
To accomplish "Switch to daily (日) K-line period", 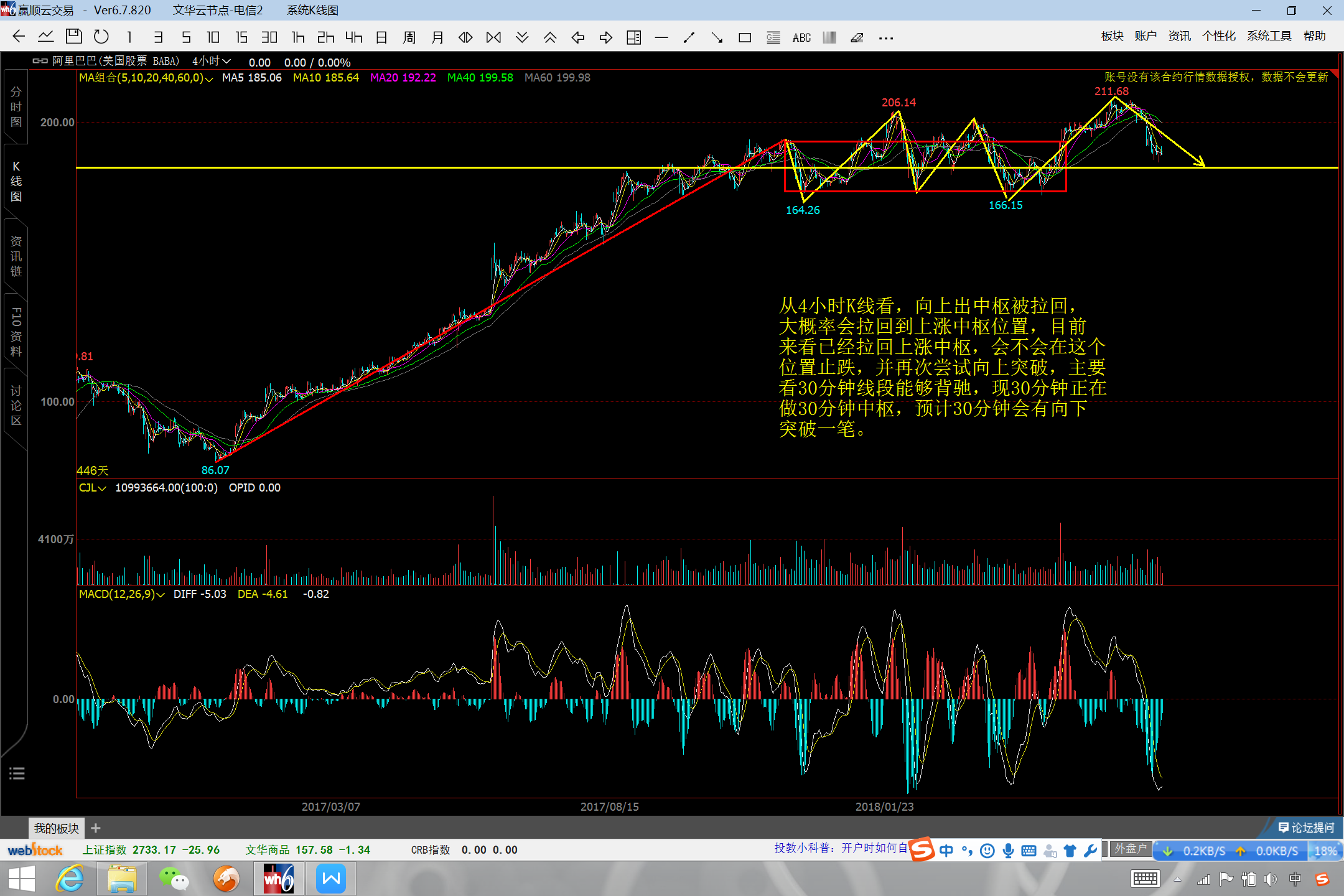I will 381,37.
